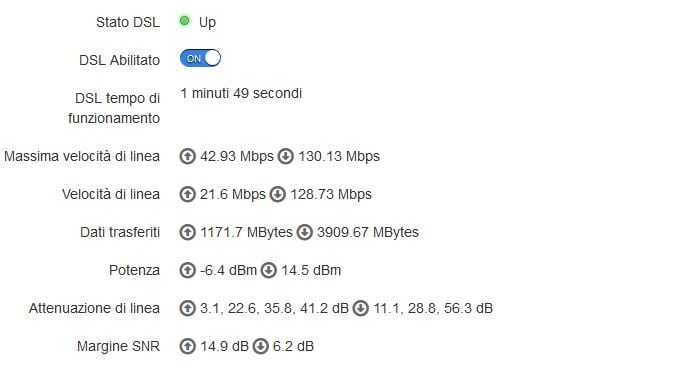Click download arrow icon beside 11.1, 28.8, 56.3 dB
This screenshot has width=673, height=374.
[x=361, y=308]
